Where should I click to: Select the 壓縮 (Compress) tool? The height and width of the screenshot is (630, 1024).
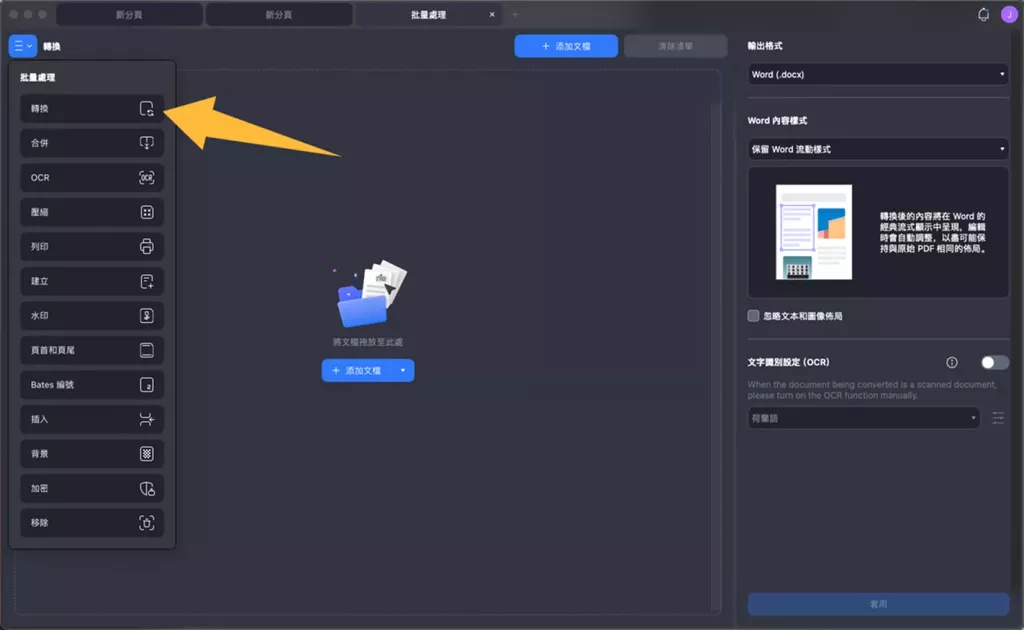90,211
